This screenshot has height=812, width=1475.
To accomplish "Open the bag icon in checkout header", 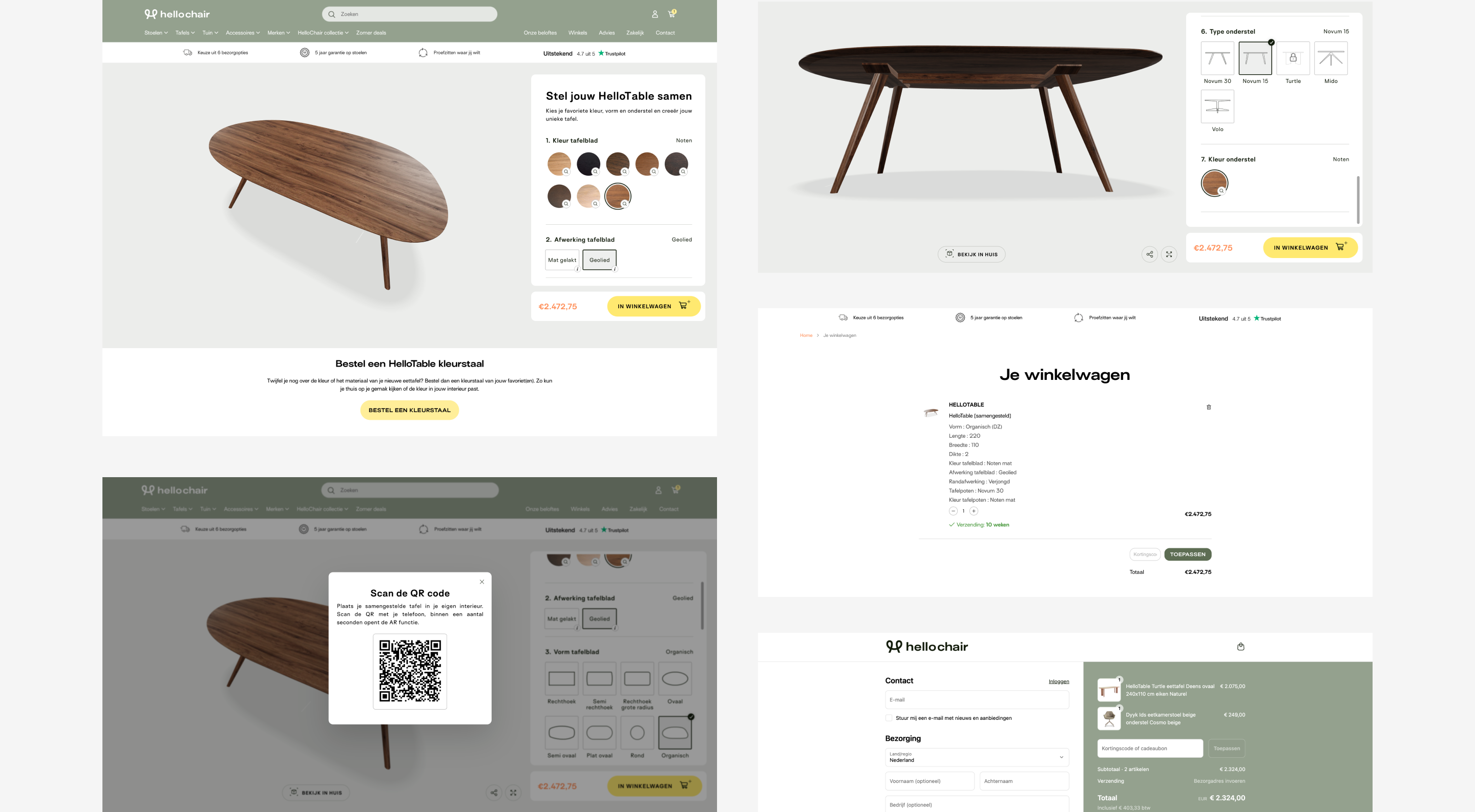I will coord(1240,647).
